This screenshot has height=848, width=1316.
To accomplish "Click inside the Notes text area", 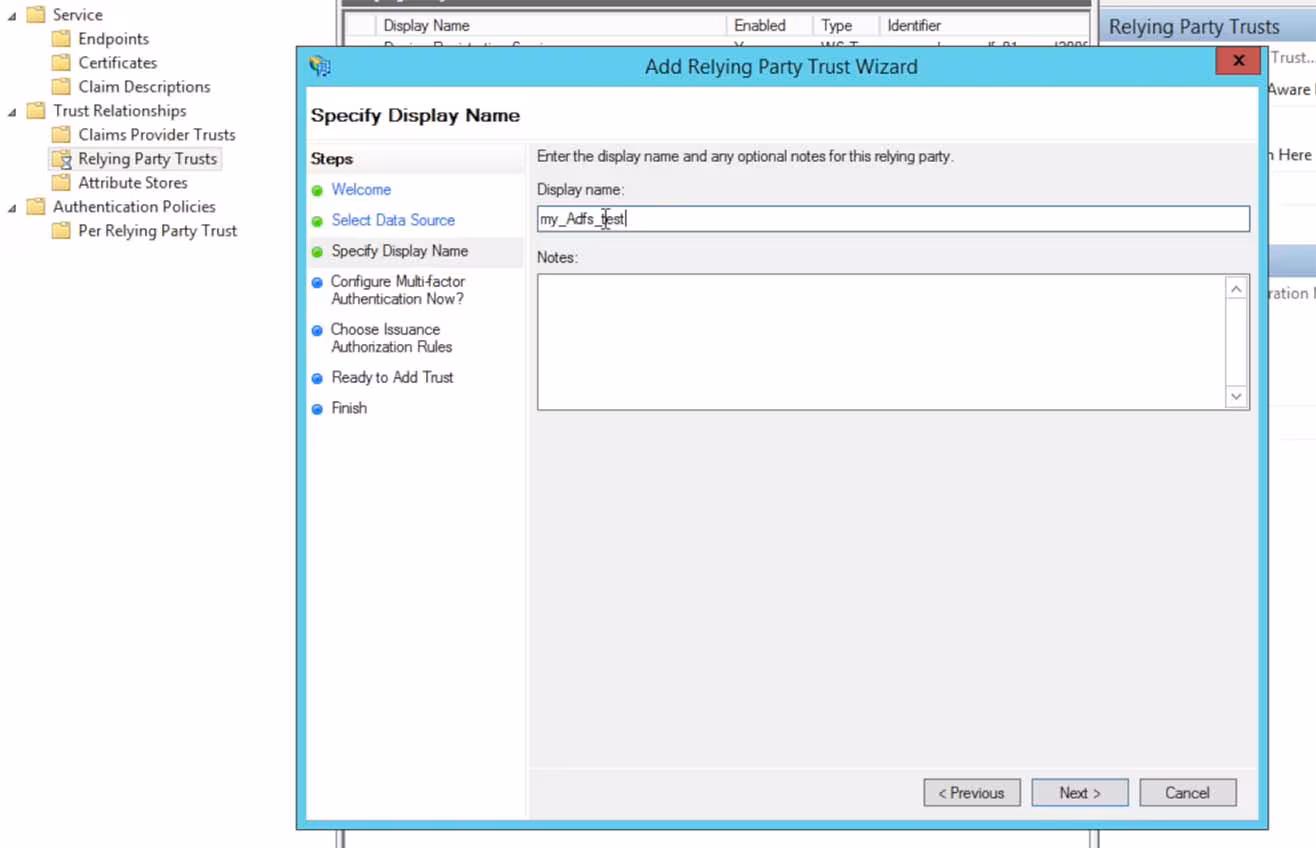I will tap(880, 342).
